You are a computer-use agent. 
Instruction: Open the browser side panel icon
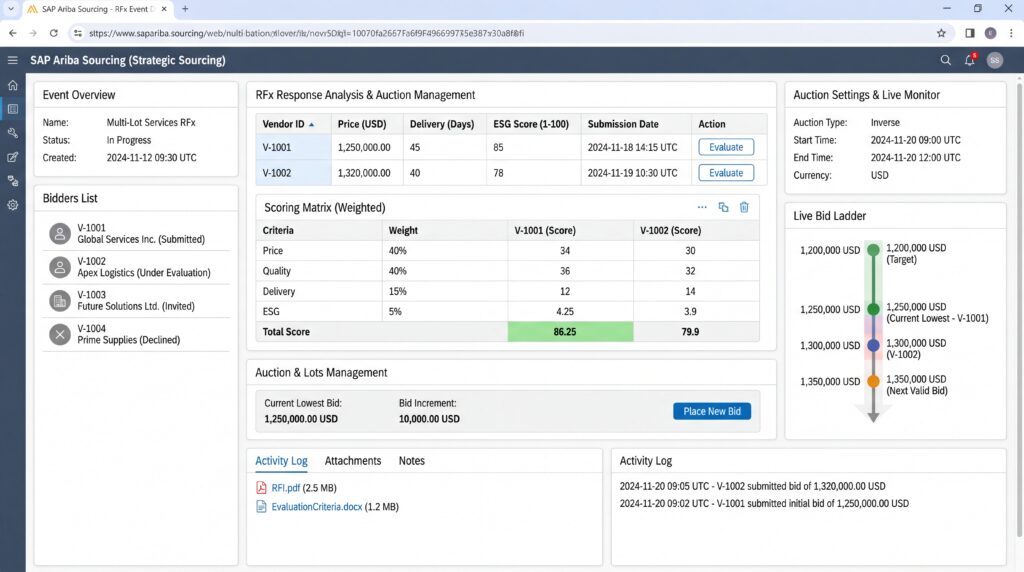970,33
